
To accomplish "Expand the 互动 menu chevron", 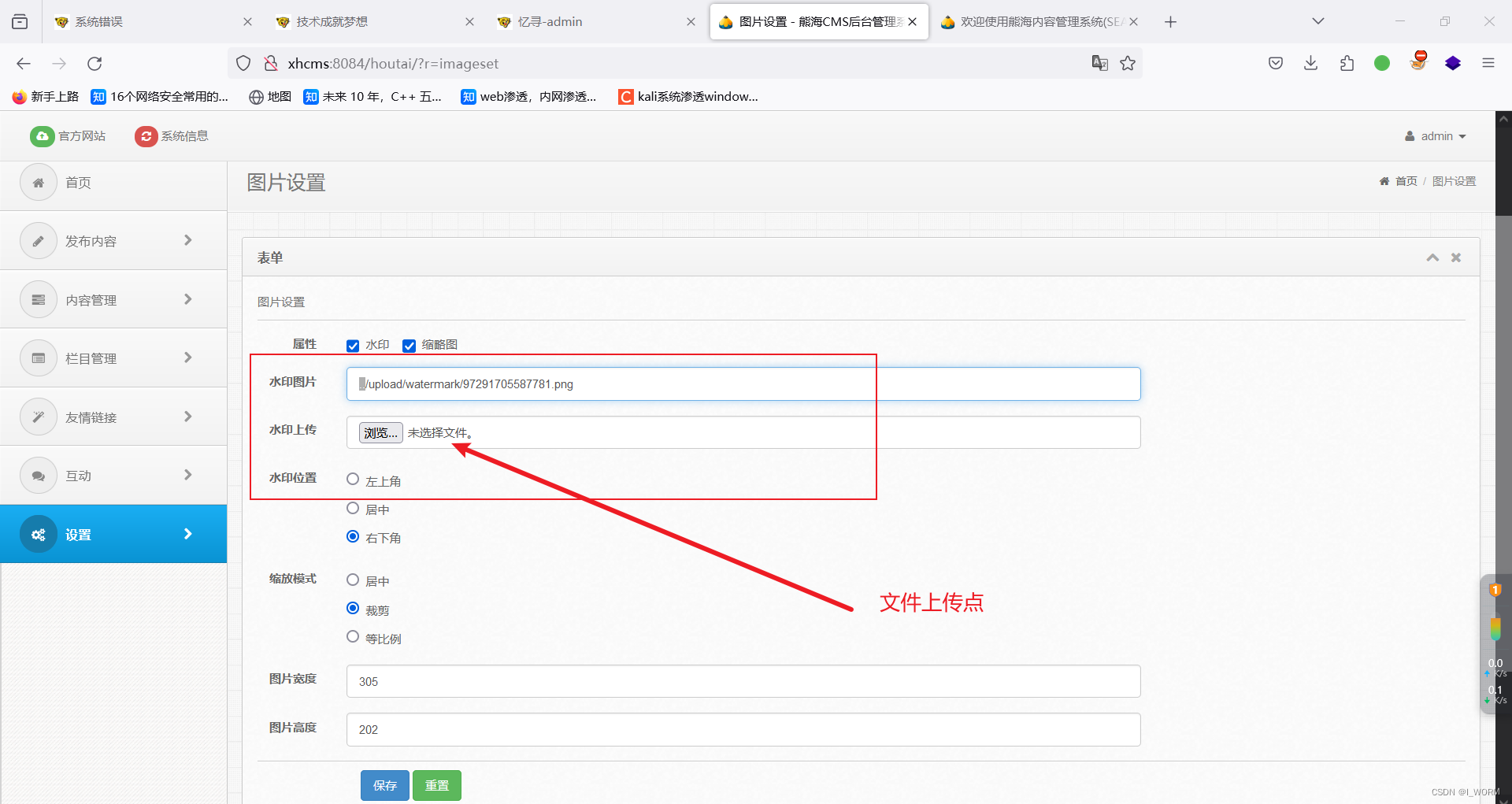I will click(x=187, y=475).
